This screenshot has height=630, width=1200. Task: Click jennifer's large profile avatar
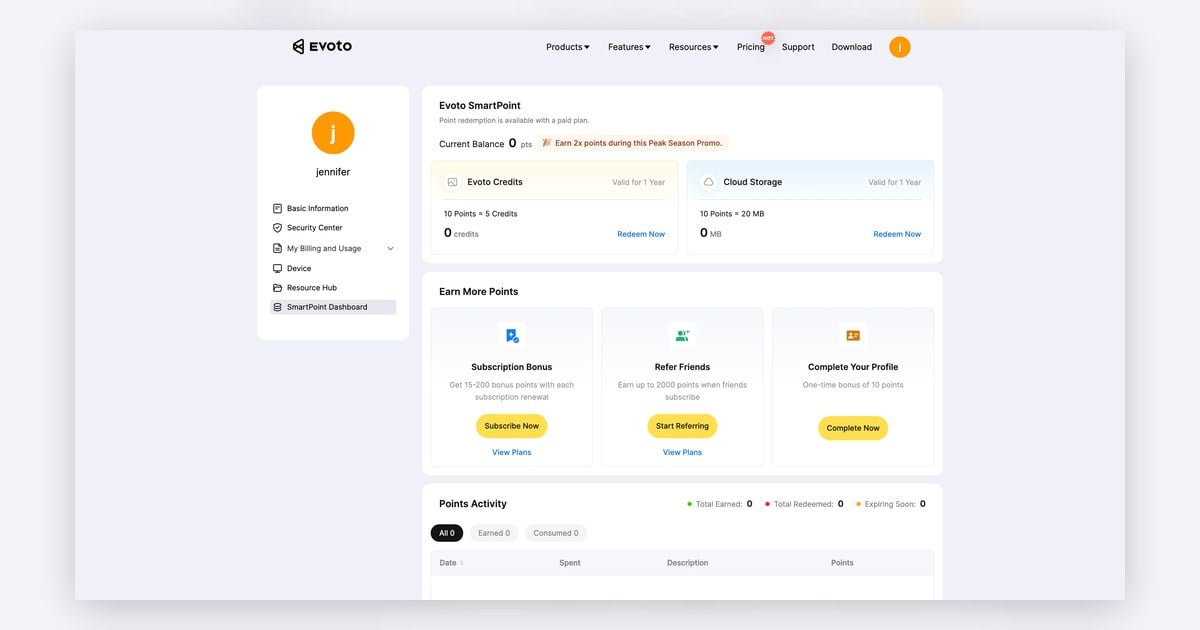(x=333, y=133)
